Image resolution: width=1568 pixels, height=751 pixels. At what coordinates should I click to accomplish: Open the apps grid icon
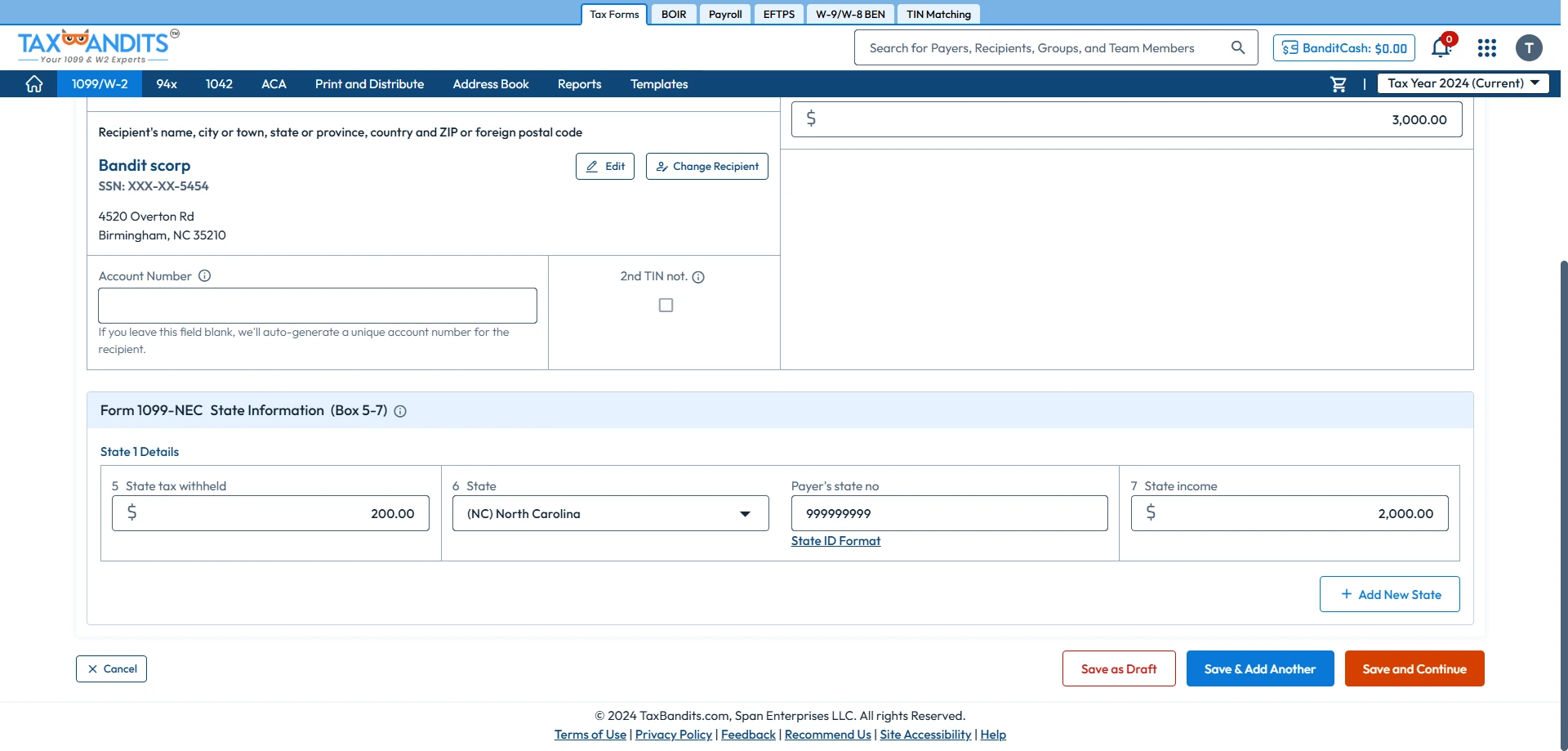pos(1487,48)
